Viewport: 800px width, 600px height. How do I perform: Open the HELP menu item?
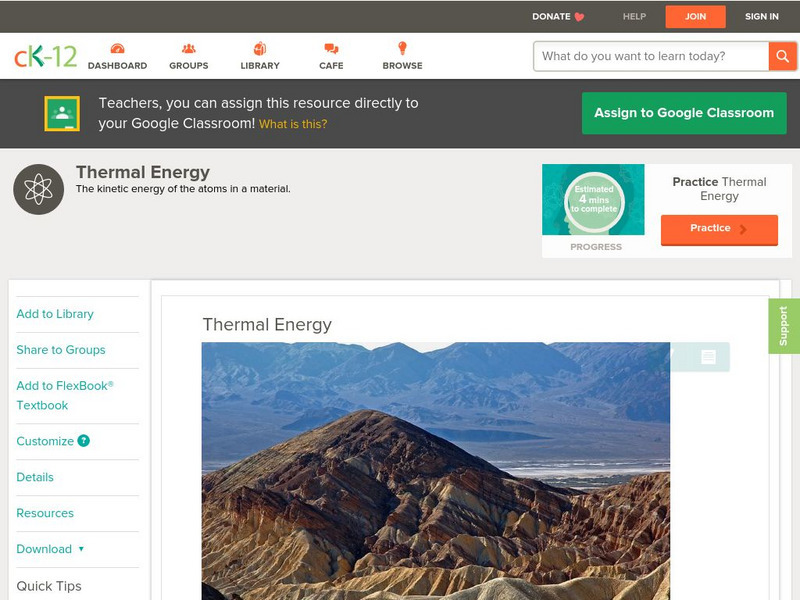635,16
